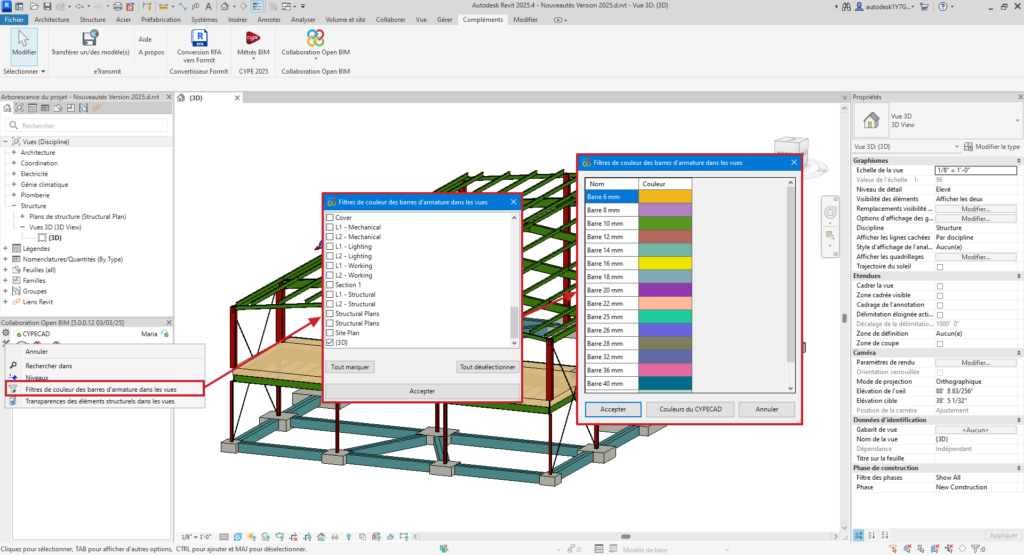Click the Tout désélectionner button
The height and width of the screenshot is (555, 1024).
(487, 367)
